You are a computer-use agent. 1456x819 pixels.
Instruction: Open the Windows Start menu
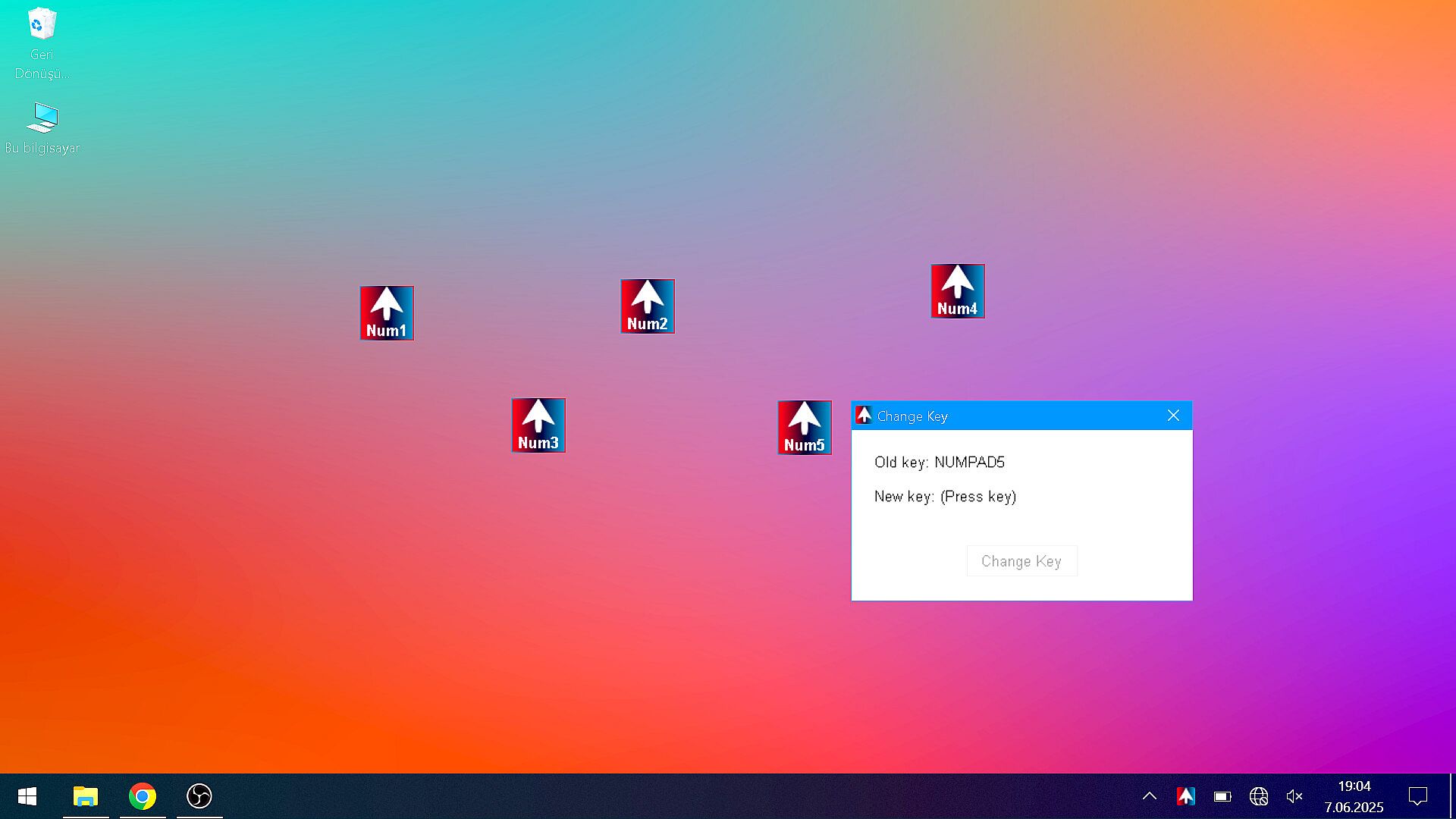[27, 796]
